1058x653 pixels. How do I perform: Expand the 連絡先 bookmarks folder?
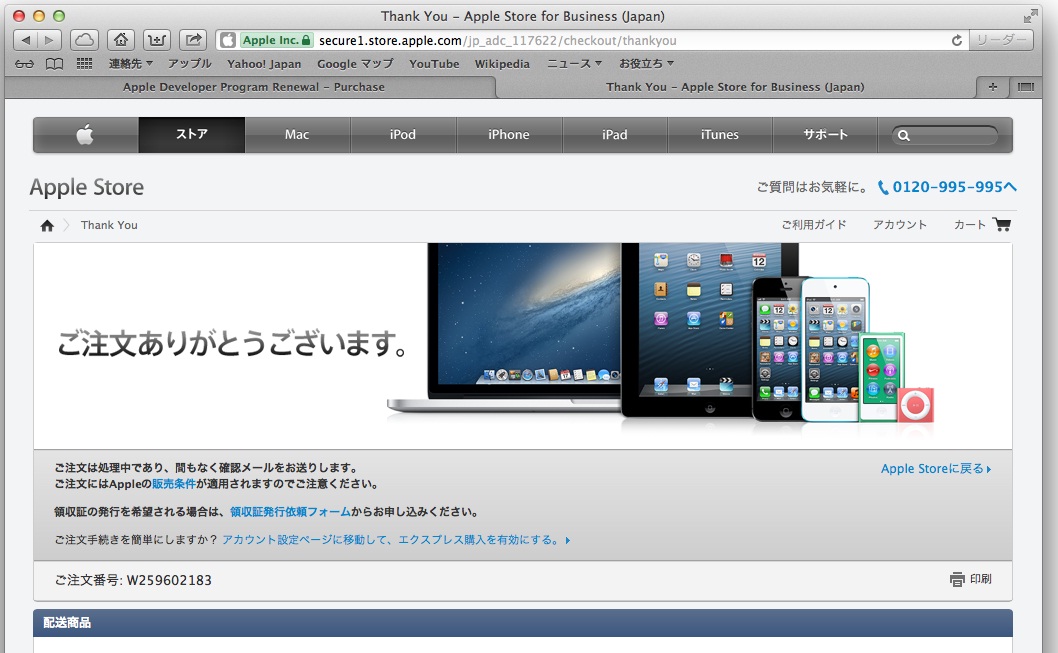[130, 64]
